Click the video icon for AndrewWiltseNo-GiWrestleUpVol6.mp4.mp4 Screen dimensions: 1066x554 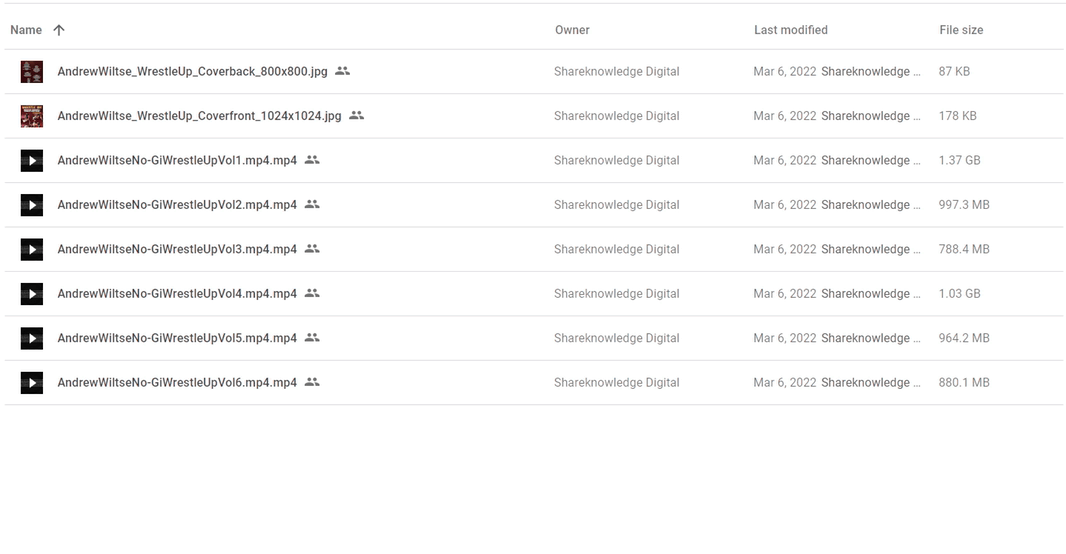coord(32,382)
